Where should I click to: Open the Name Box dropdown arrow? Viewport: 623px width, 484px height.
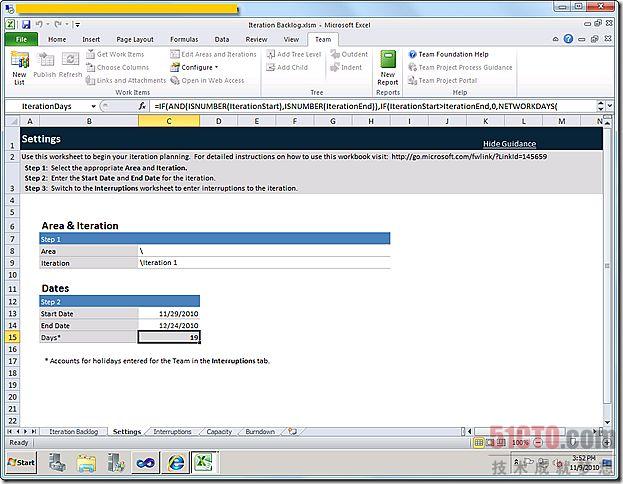[x=93, y=106]
